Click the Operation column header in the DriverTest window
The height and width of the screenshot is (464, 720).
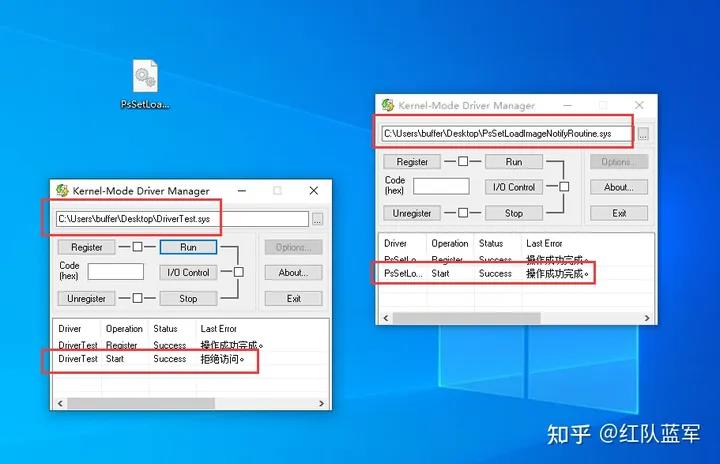click(x=124, y=328)
